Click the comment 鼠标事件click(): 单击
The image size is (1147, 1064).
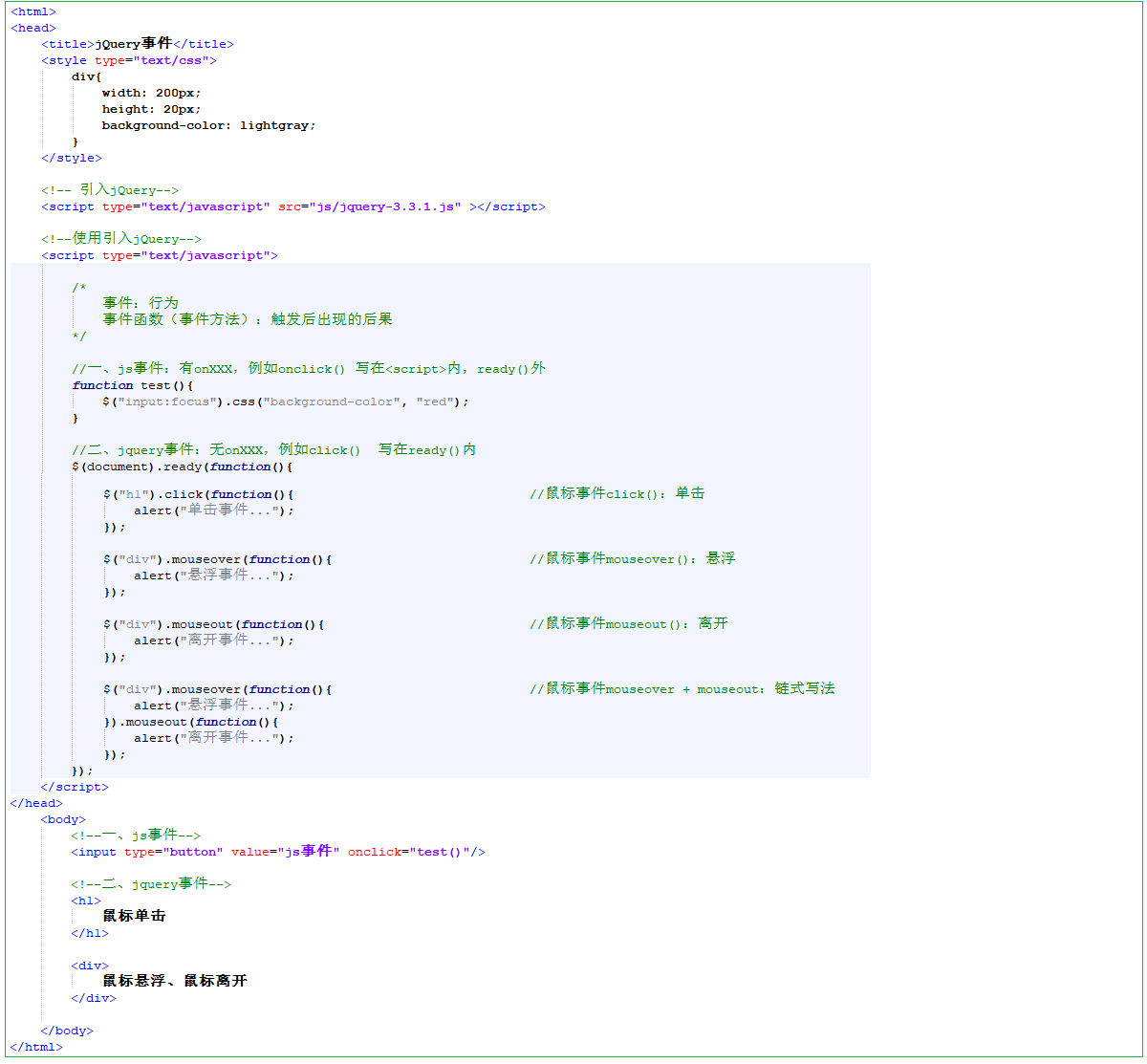tap(617, 494)
